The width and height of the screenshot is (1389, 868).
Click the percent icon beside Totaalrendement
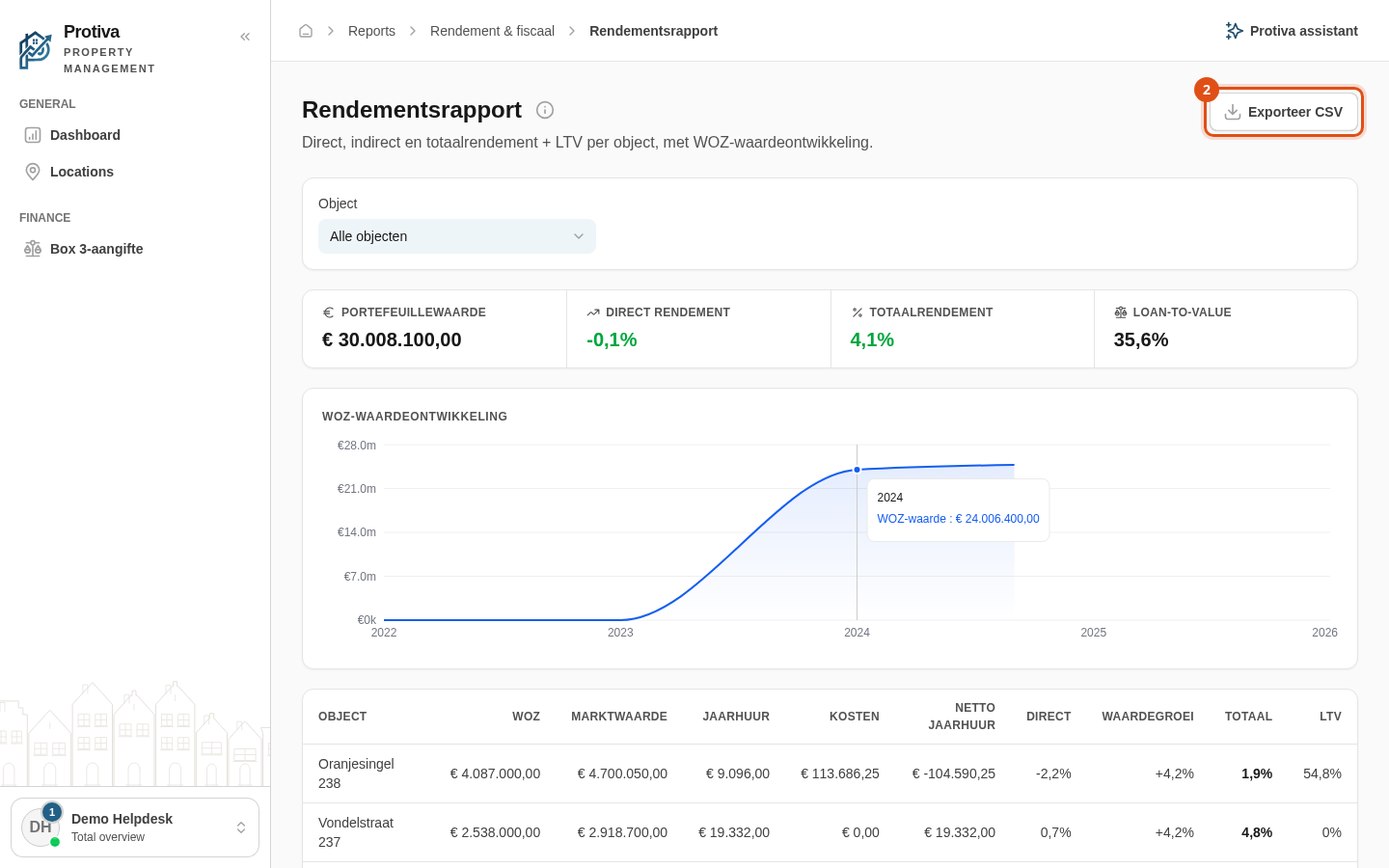(857, 312)
